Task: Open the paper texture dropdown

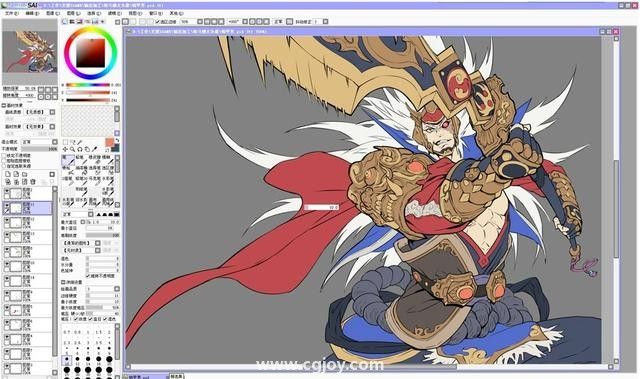Action: point(40,112)
